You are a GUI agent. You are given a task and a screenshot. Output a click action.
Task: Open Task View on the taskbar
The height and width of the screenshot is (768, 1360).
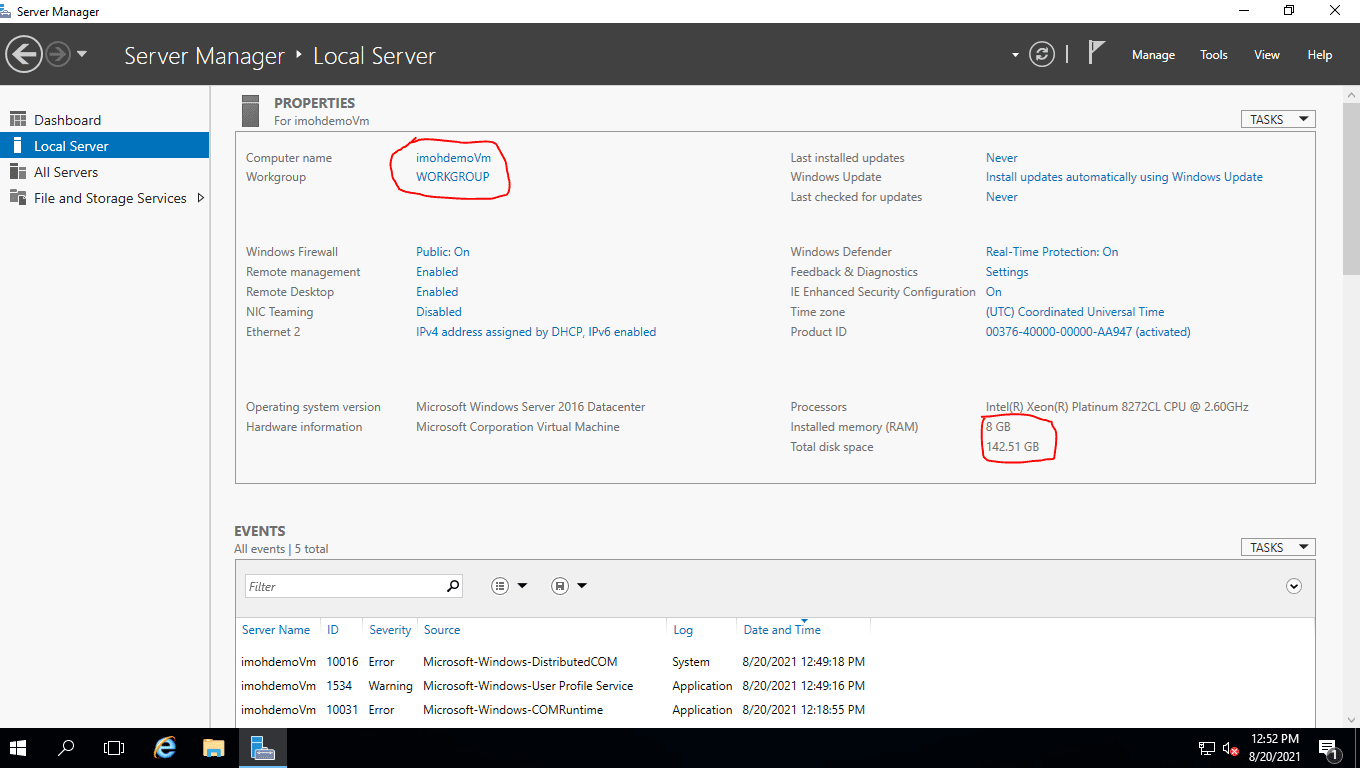[x=114, y=748]
